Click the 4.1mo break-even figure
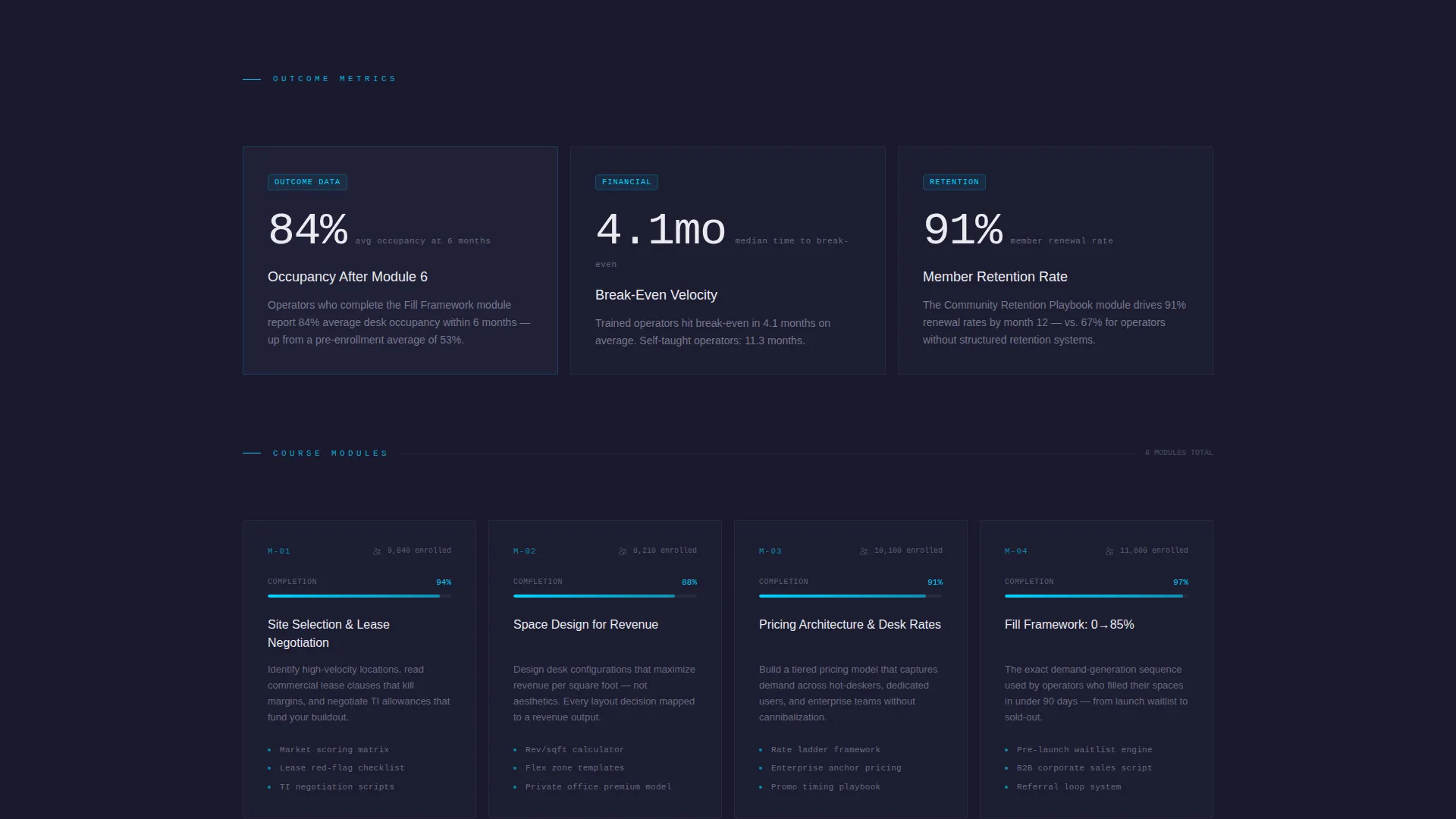The height and width of the screenshot is (819, 1456). click(661, 229)
